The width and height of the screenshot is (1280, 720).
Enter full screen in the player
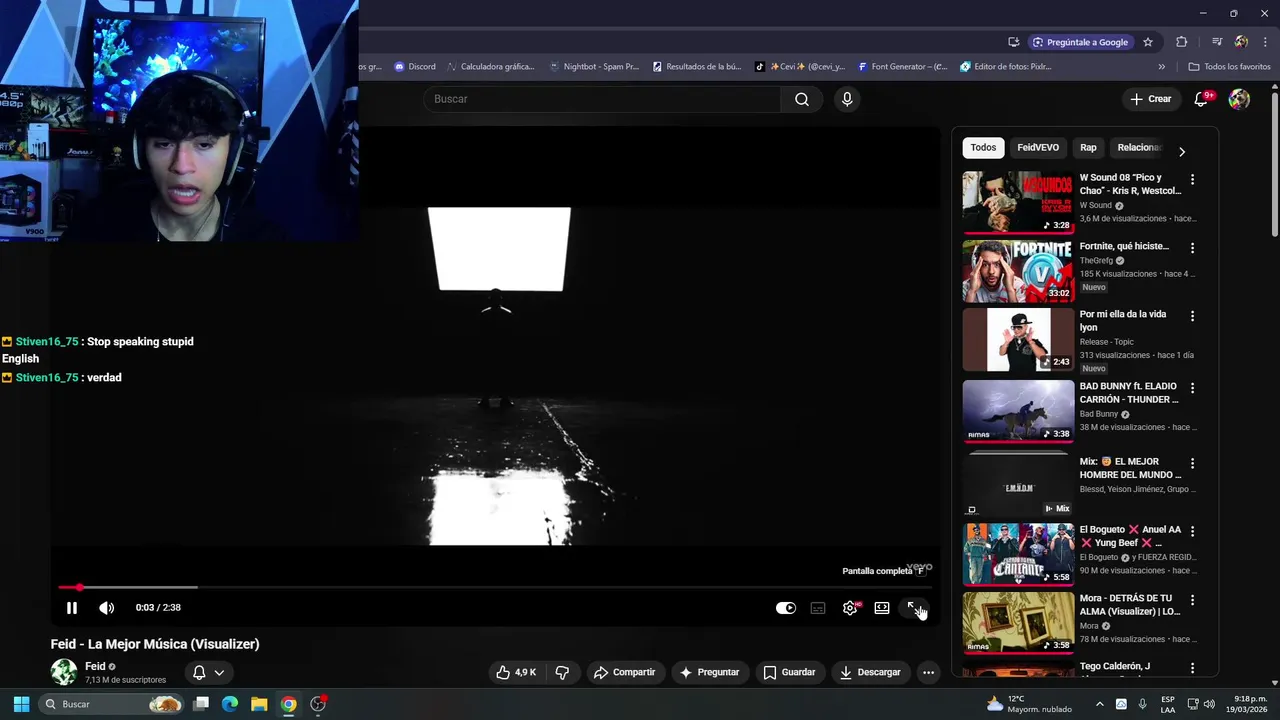(913, 608)
